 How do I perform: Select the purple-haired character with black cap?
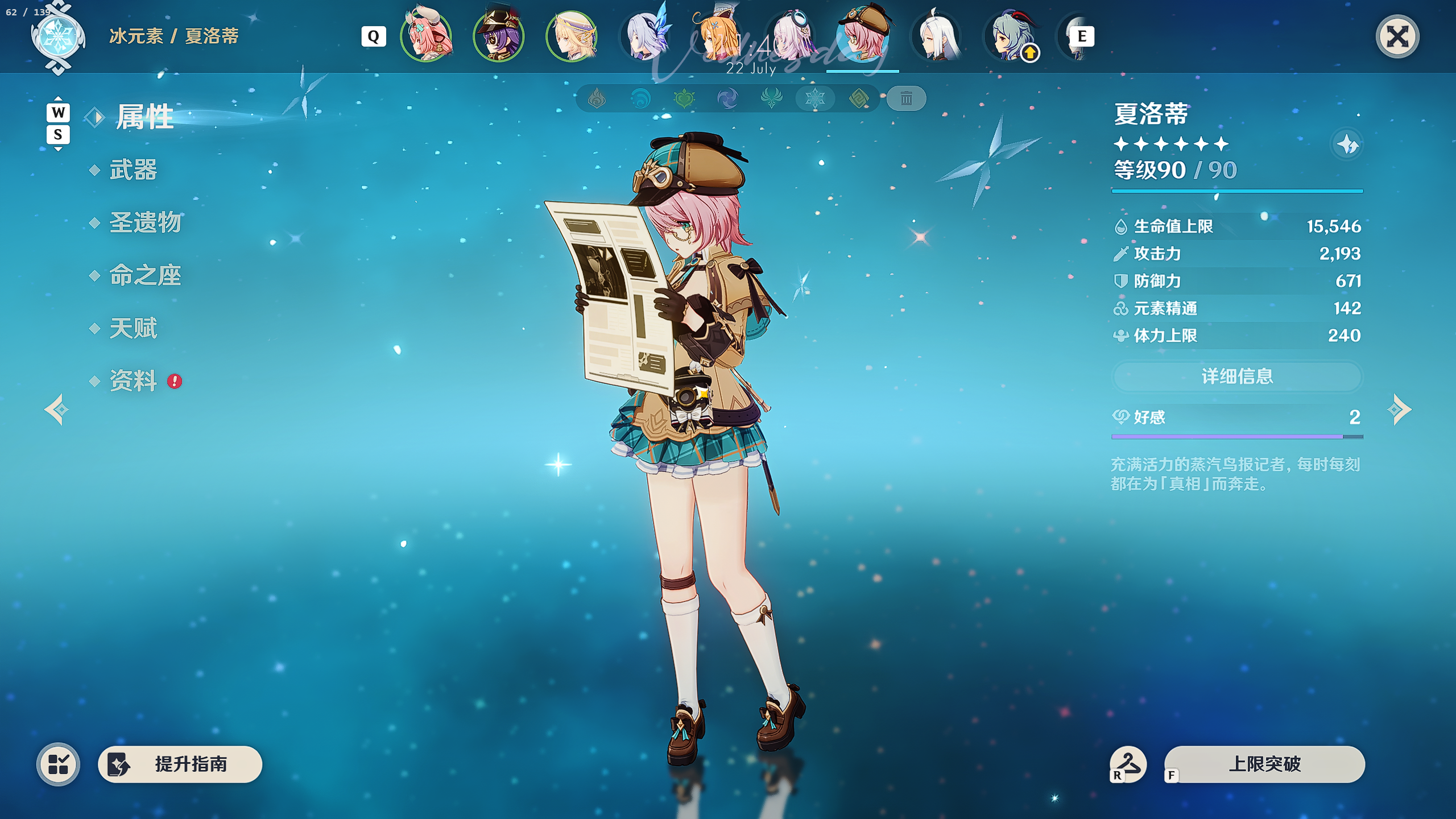point(499,36)
